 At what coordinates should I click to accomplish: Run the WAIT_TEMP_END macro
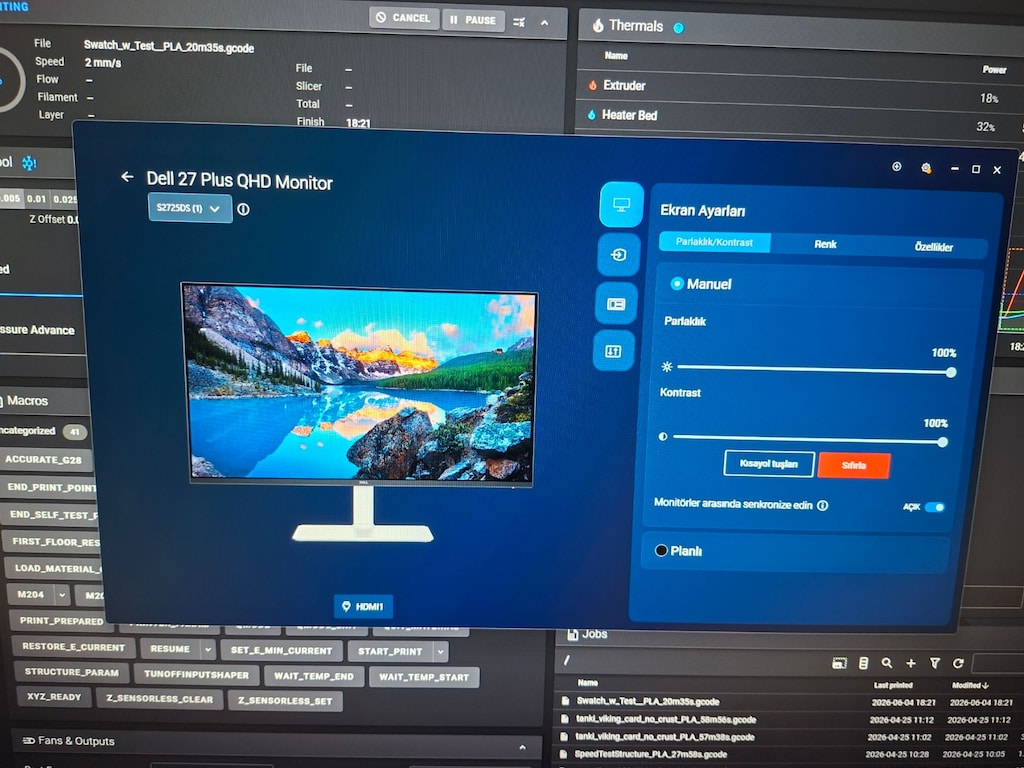[x=313, y=676]
